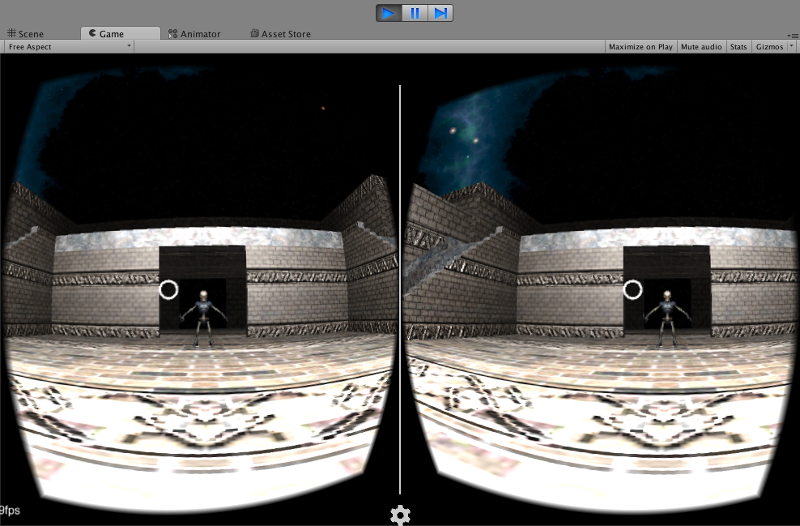Image resolution: width=800 pixels, height=526 pixels.
Task: Toggle the Stats overlay
Action: [x=738, y=46]
